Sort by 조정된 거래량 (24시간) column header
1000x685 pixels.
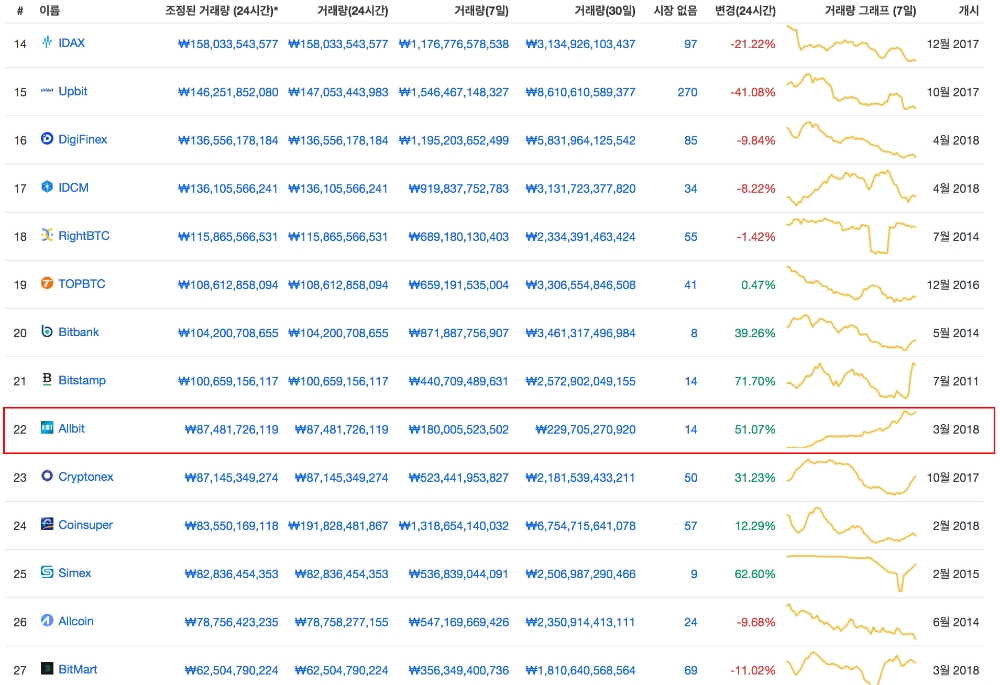[x=221, y=10]
